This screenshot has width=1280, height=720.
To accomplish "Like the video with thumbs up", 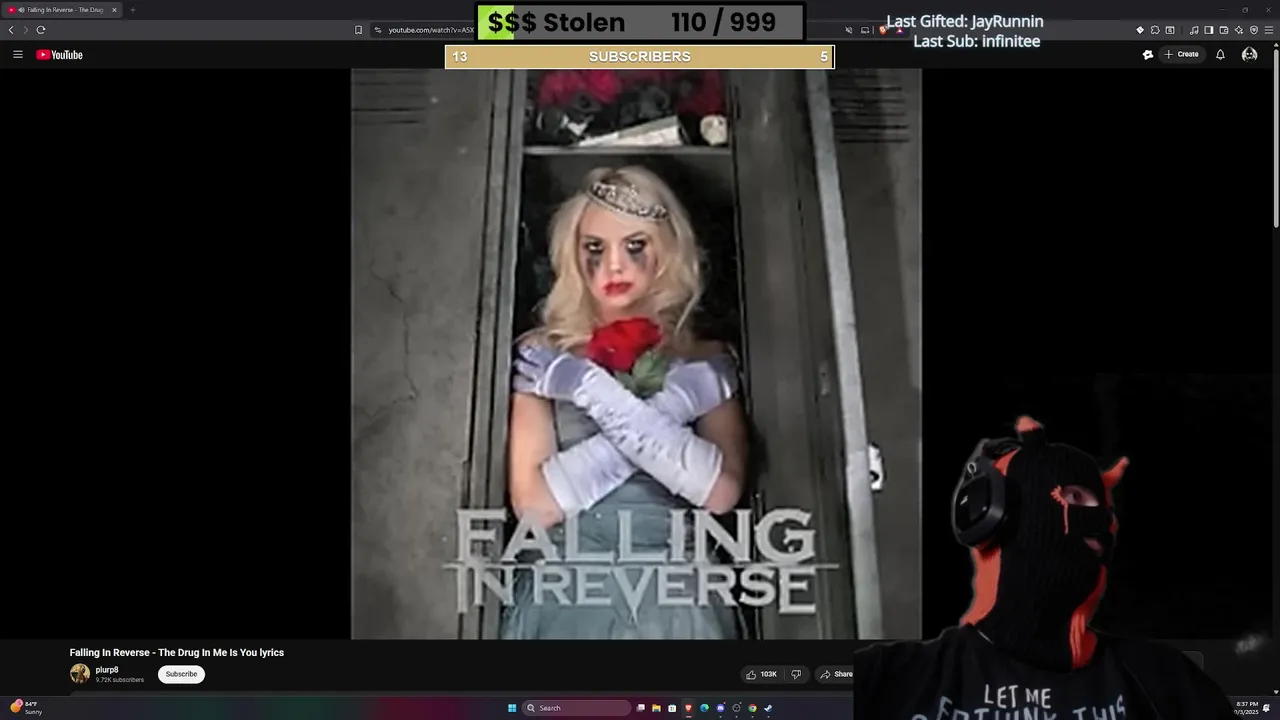I will point(761,674).
